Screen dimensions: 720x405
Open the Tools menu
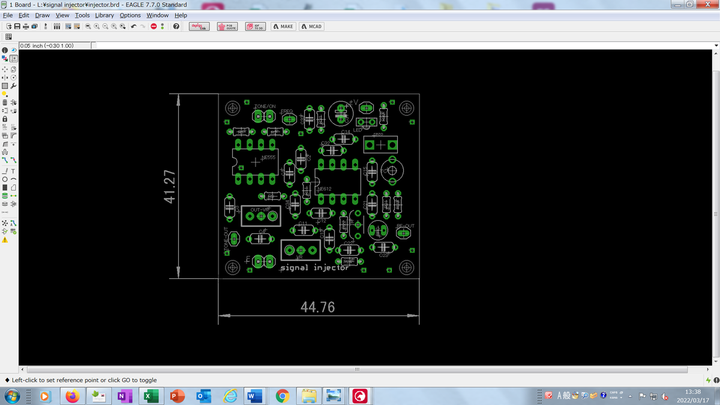[82, 15]
